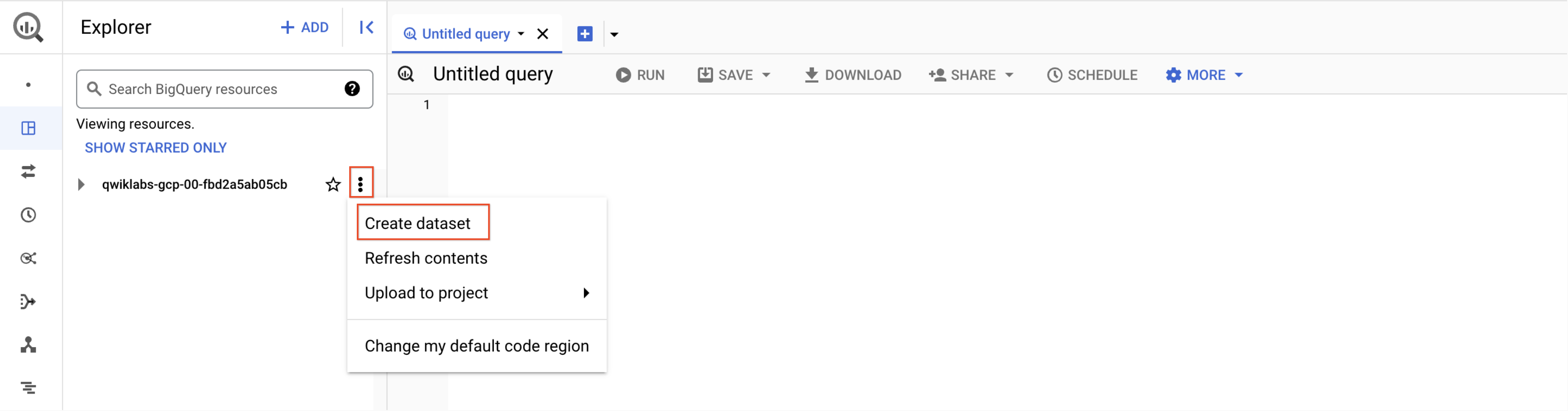Expand the qwiklabs-gcp-00-fbd2a5ab05cb project tree

coord(81,184)
